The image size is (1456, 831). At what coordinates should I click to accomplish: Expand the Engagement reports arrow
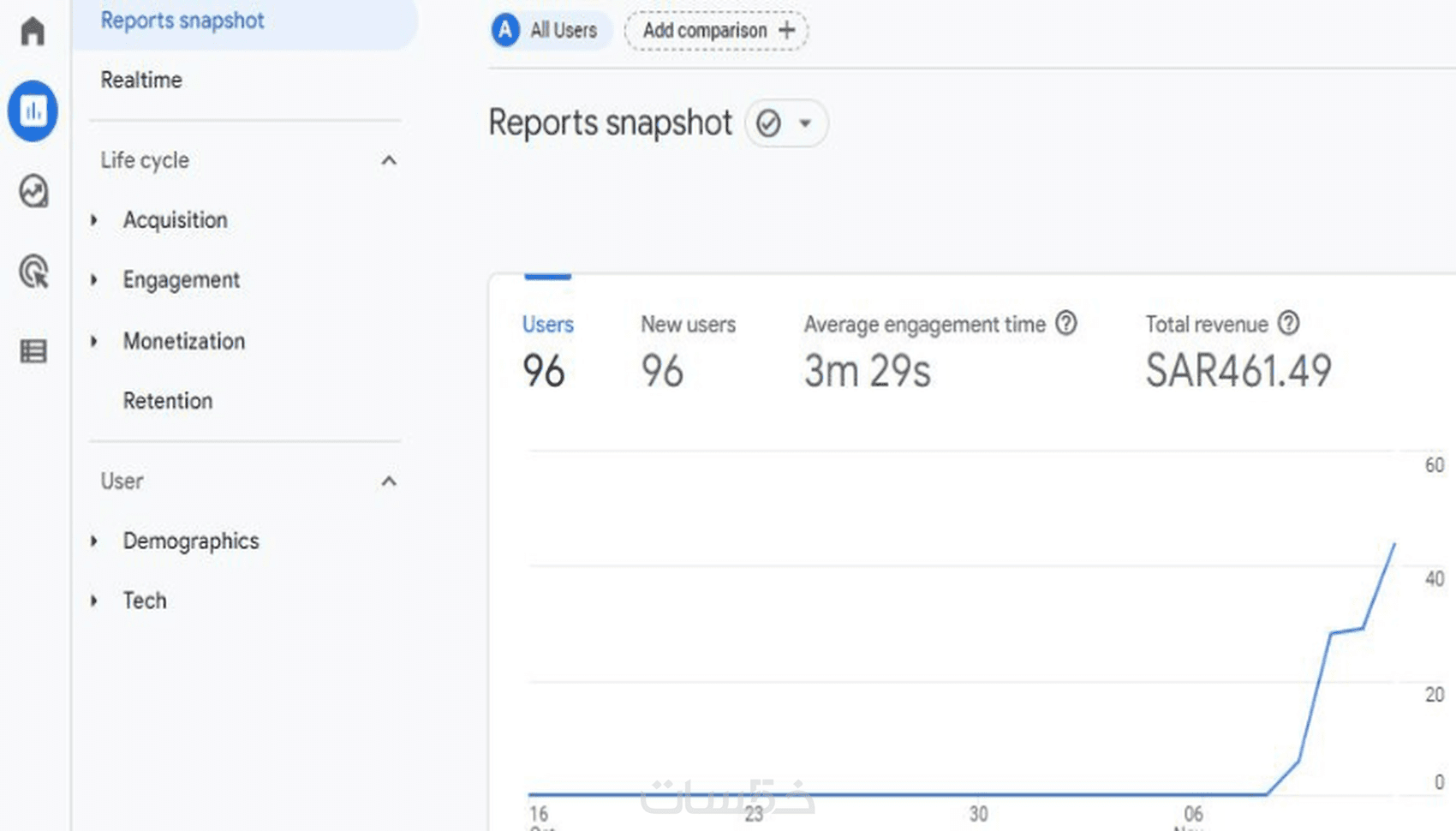coord(94,280)
